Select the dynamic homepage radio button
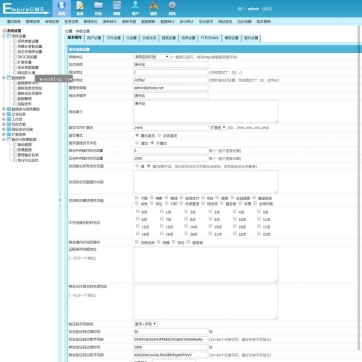The image size is (362, 362). click(159, 135)
